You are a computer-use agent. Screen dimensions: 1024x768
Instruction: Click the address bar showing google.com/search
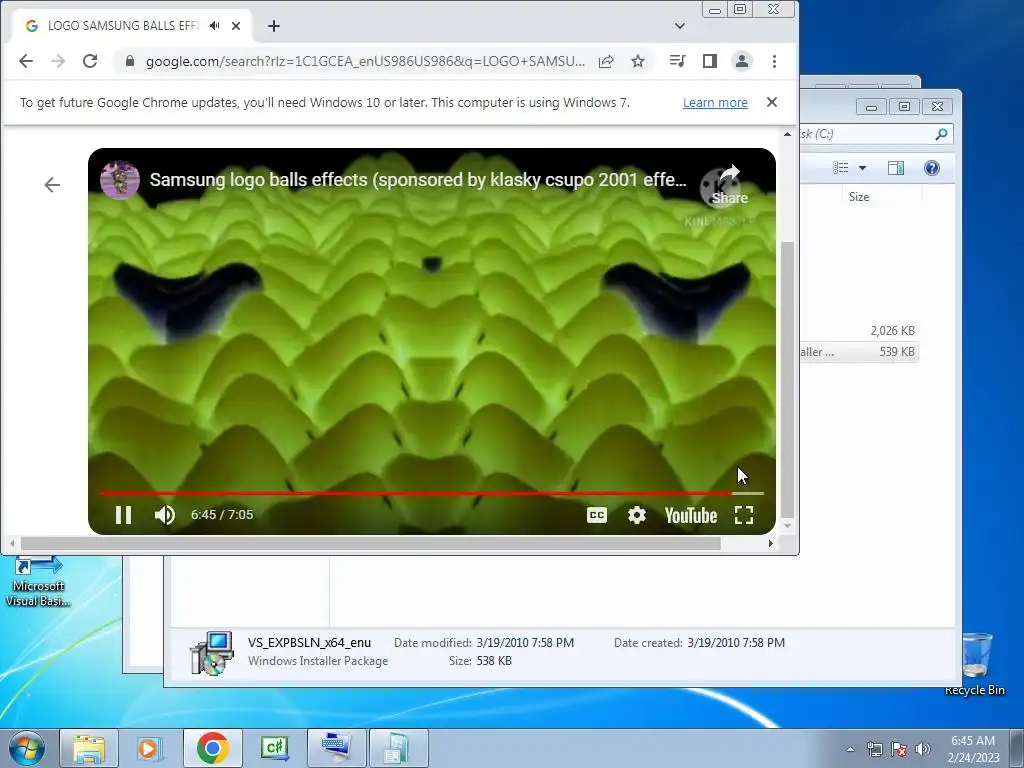[364, 61]
